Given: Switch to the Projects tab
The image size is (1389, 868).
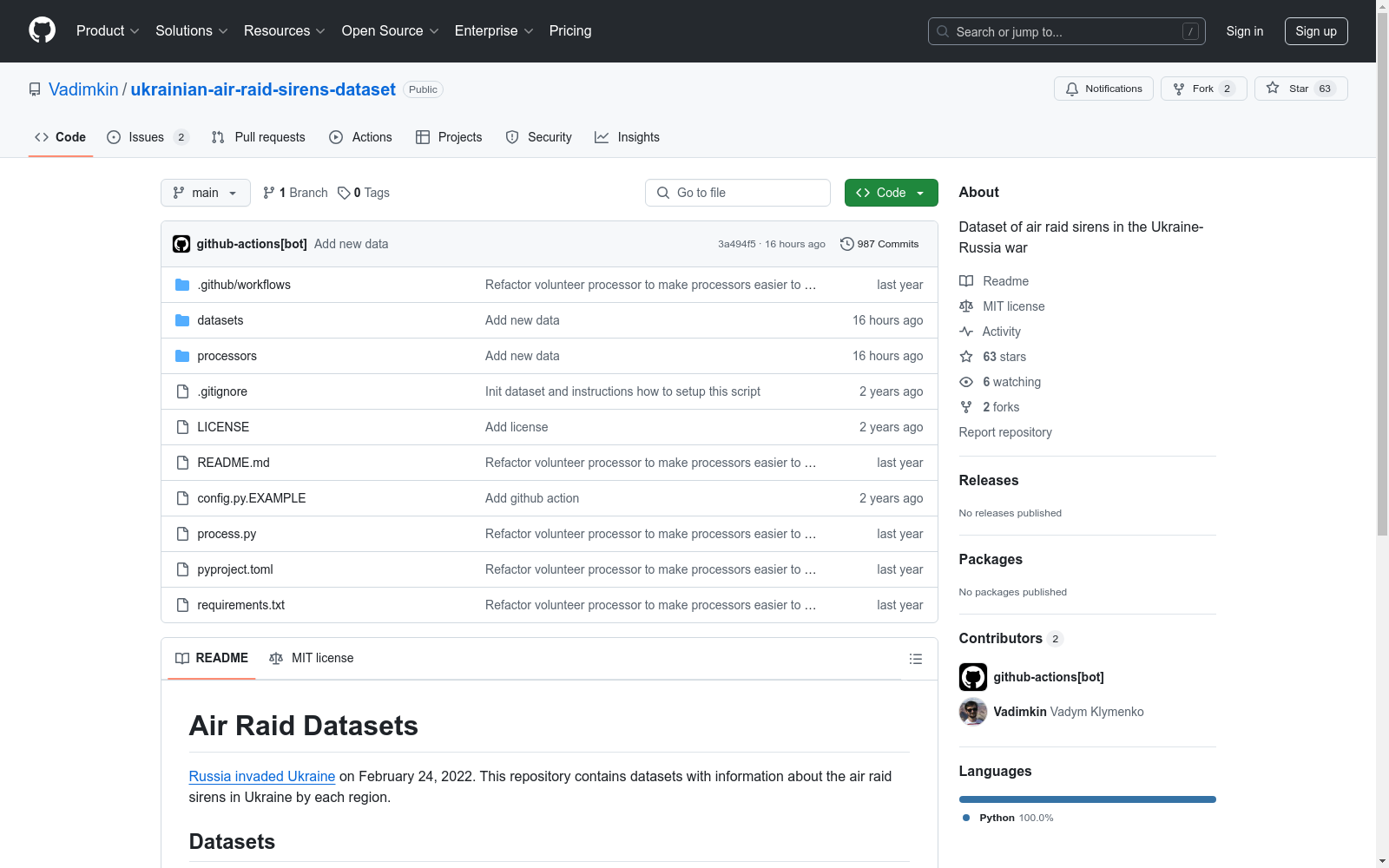Looking at the screenshot, I should (x=449, y=137).
